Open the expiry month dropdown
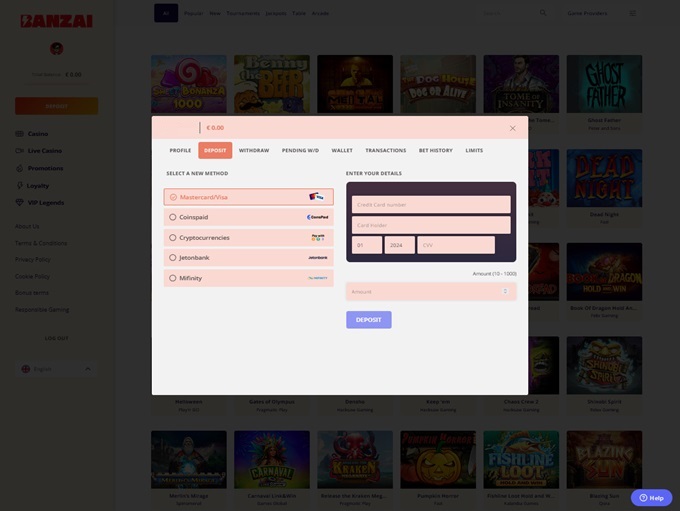The image size is (680, 511). click(366, 245)
